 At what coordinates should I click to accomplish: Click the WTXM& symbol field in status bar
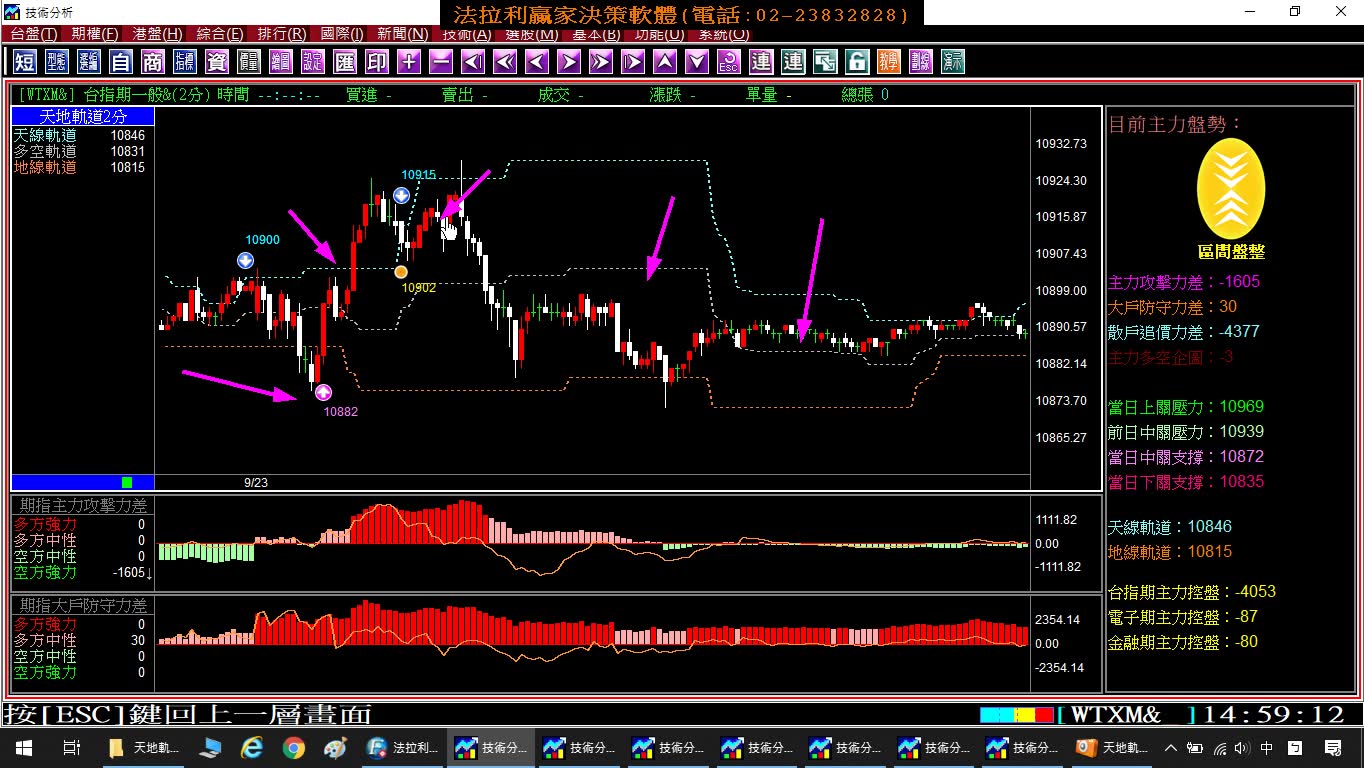pyautogui.click(x=1126, y=715)
